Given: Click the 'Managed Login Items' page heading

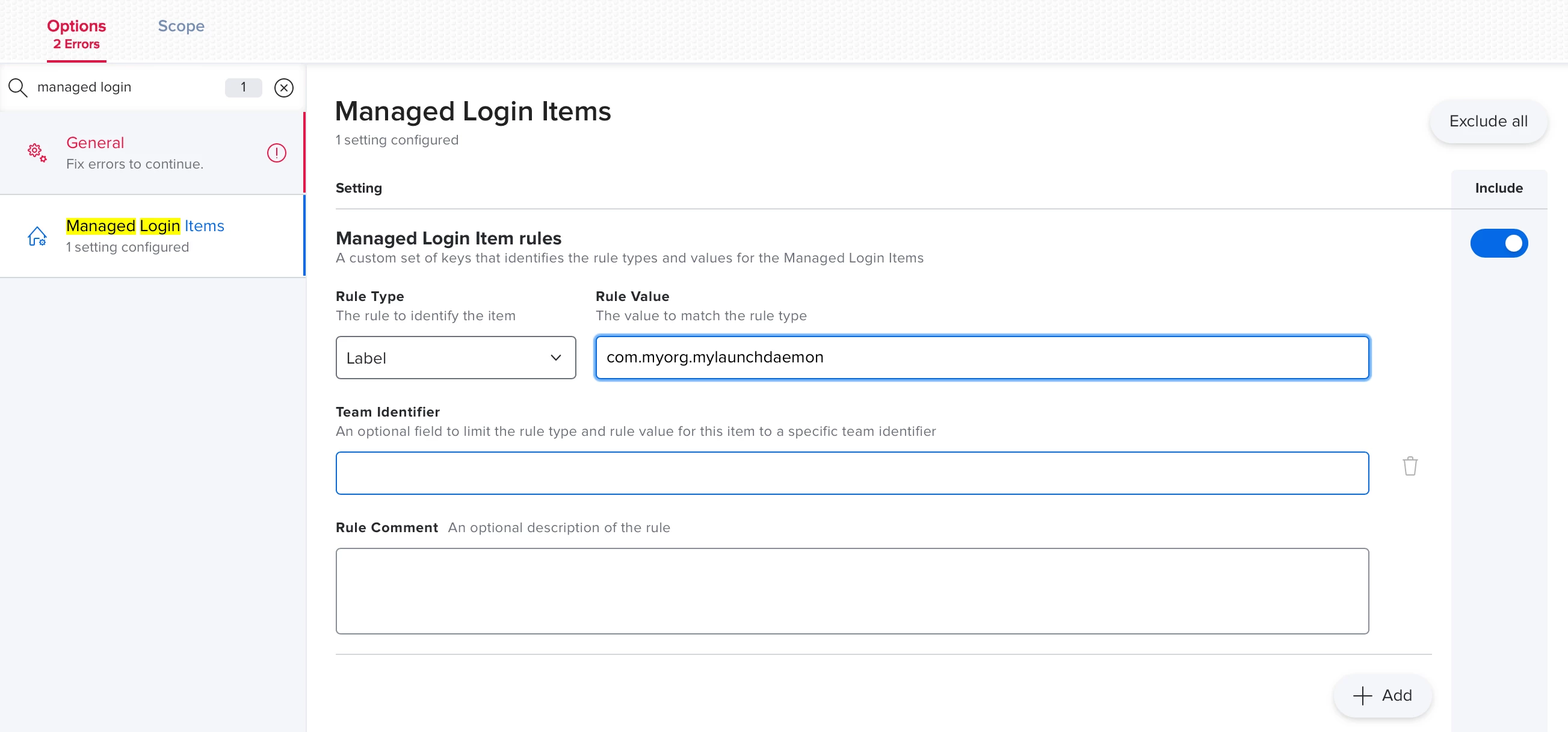Looking at the screenshot, I should (x=473, y=111).
